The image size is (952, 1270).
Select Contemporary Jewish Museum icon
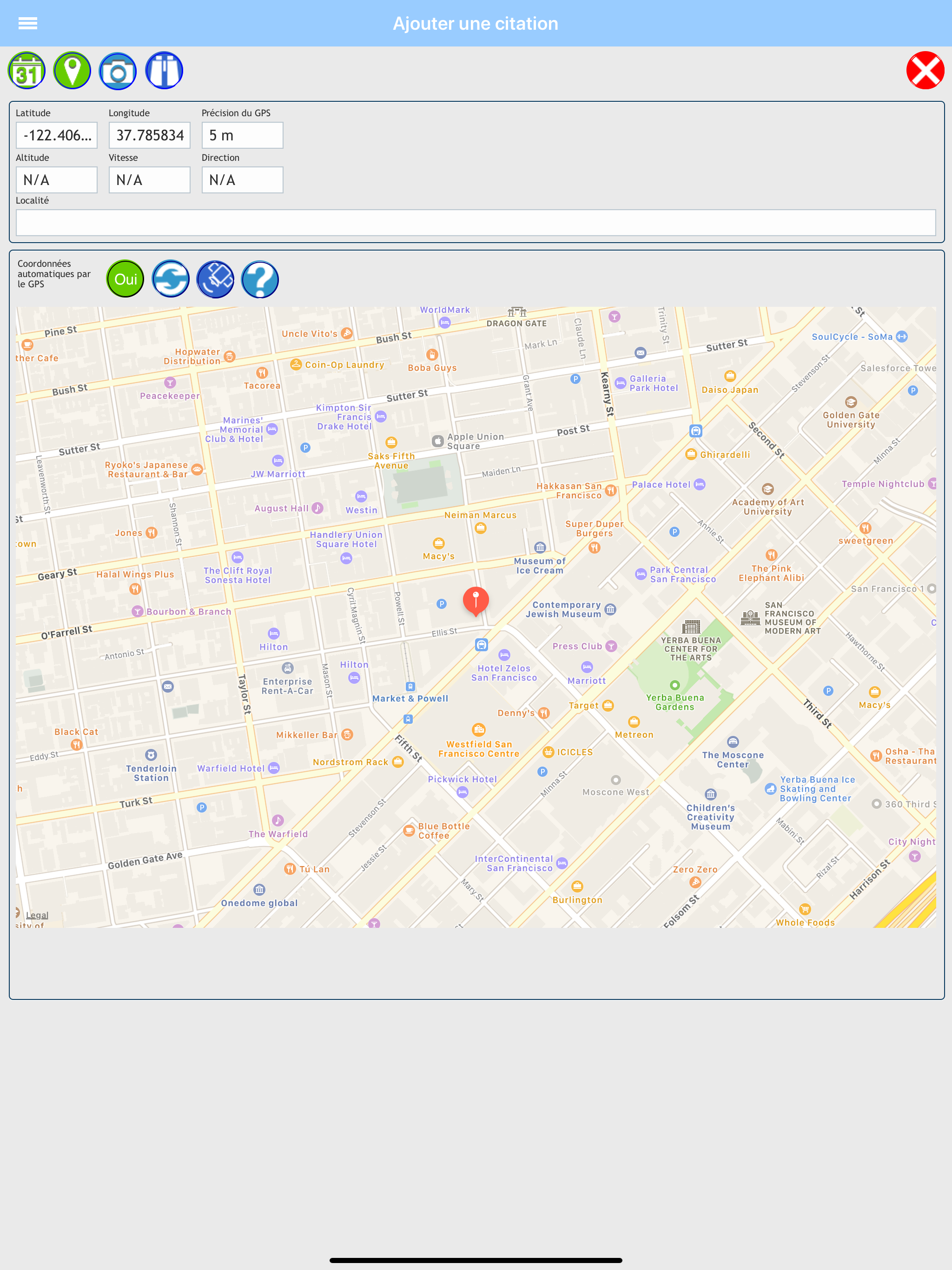coord(610,609)
